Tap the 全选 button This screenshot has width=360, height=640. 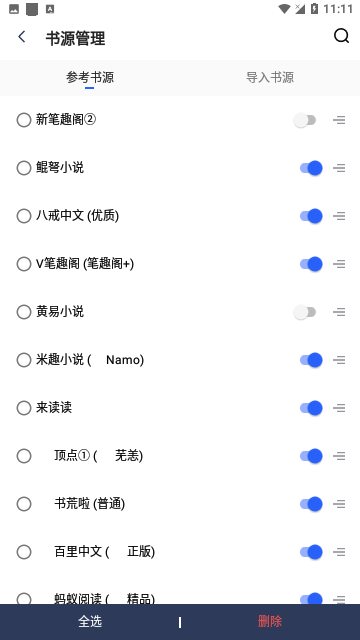pos(90,622)
